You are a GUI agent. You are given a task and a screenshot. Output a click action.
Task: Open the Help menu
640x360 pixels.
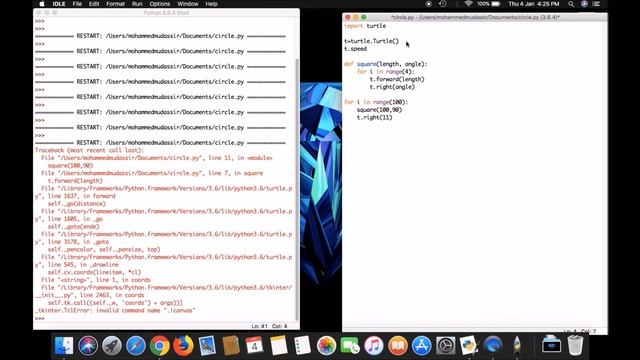tap(211, 4)
